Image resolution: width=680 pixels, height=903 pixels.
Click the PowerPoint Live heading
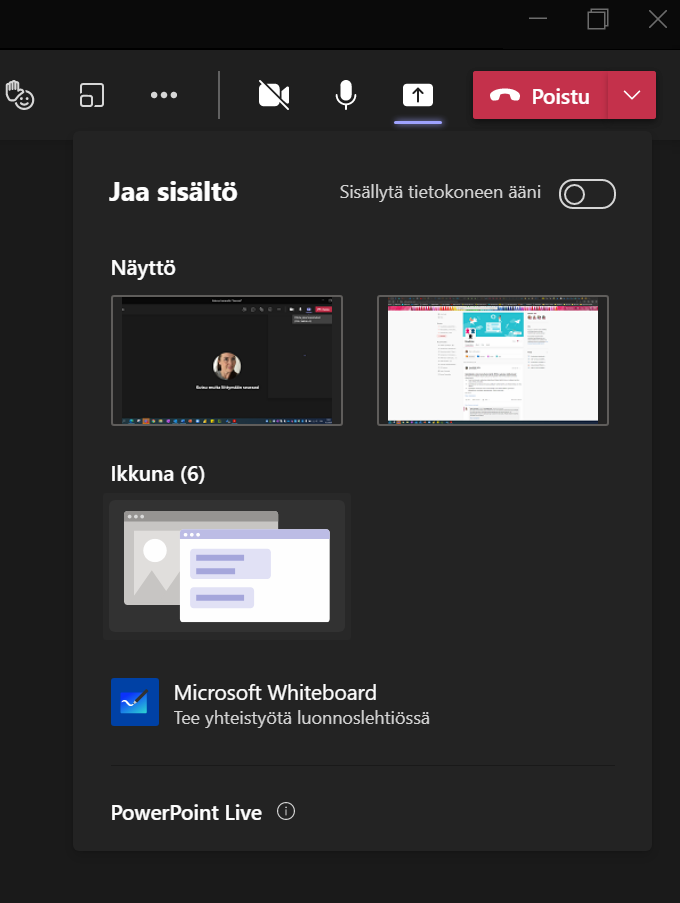click(186, 813)
